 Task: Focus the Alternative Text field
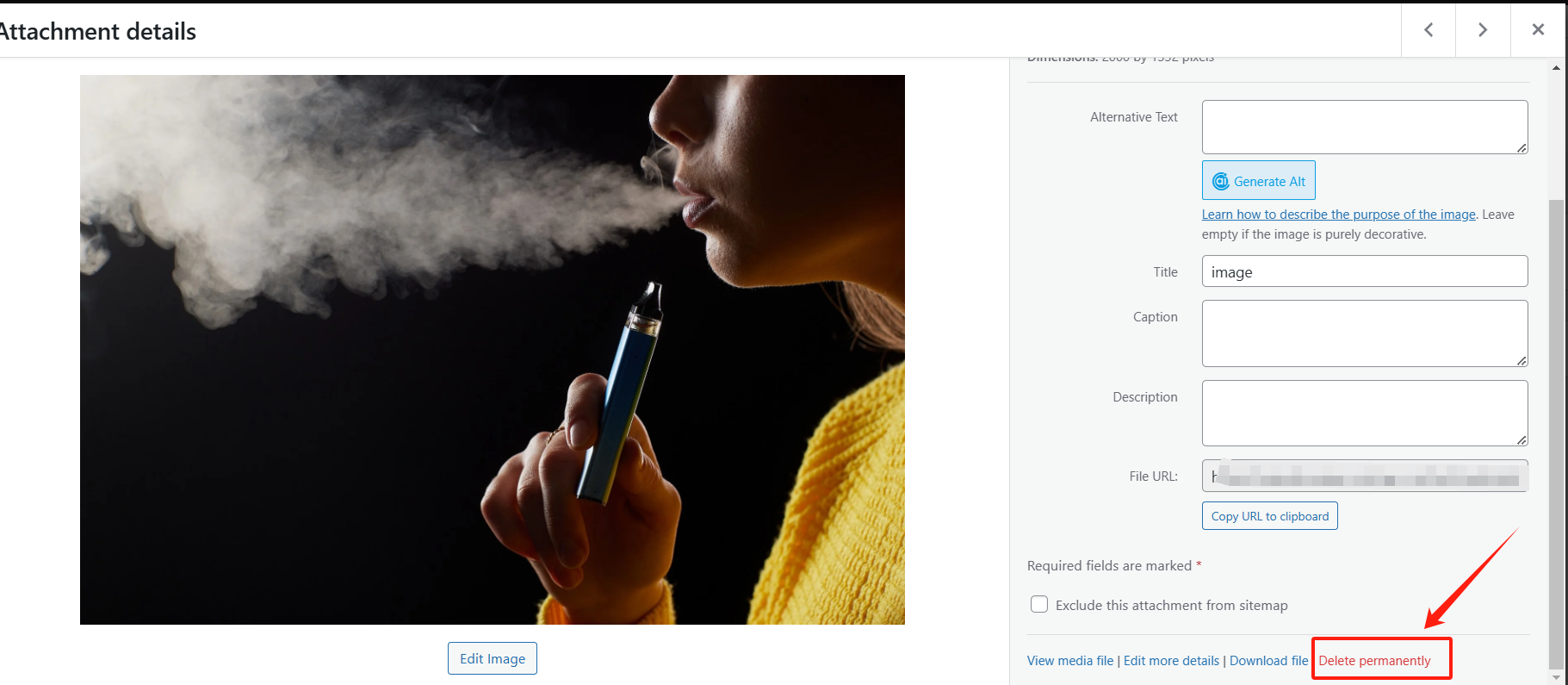pyautogui.click(x=1365, y=127)
